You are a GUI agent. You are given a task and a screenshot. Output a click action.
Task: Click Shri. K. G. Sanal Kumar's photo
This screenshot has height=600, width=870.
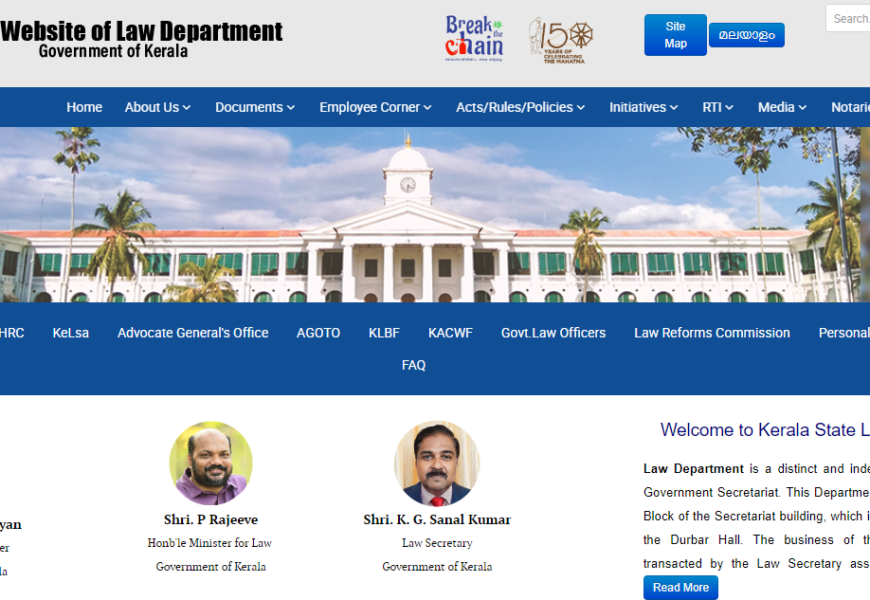tap(437, 463)
